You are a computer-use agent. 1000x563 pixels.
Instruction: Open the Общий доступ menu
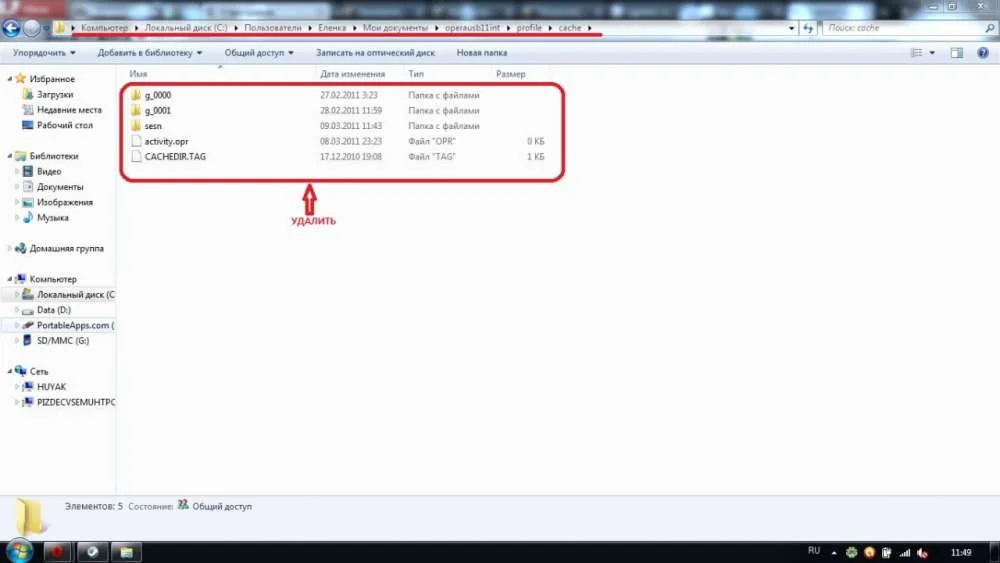click(259, 53)
